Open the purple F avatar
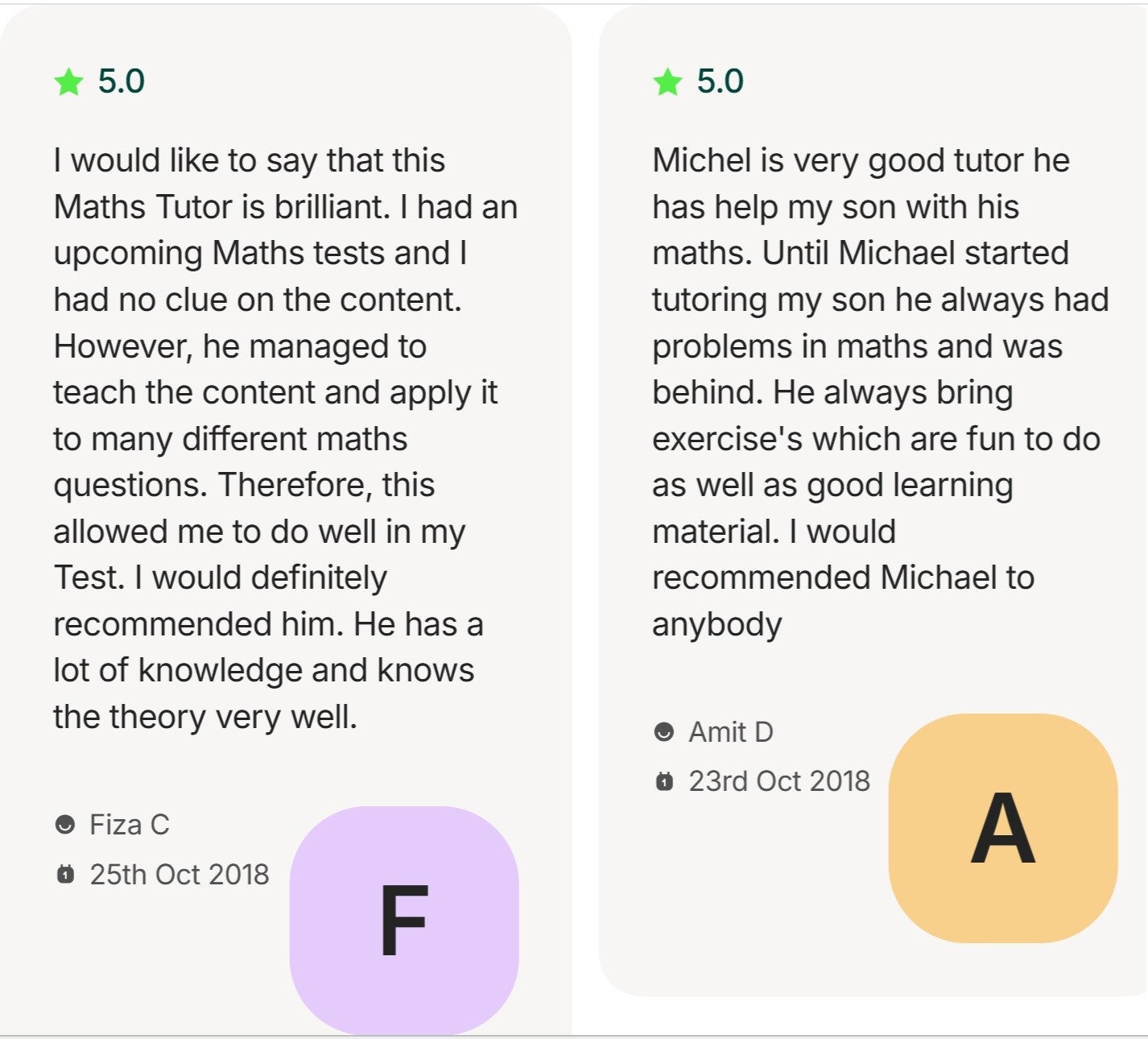Image resolution: width=1148 pixels, height=1039 pixels. (x=404, y=920)
